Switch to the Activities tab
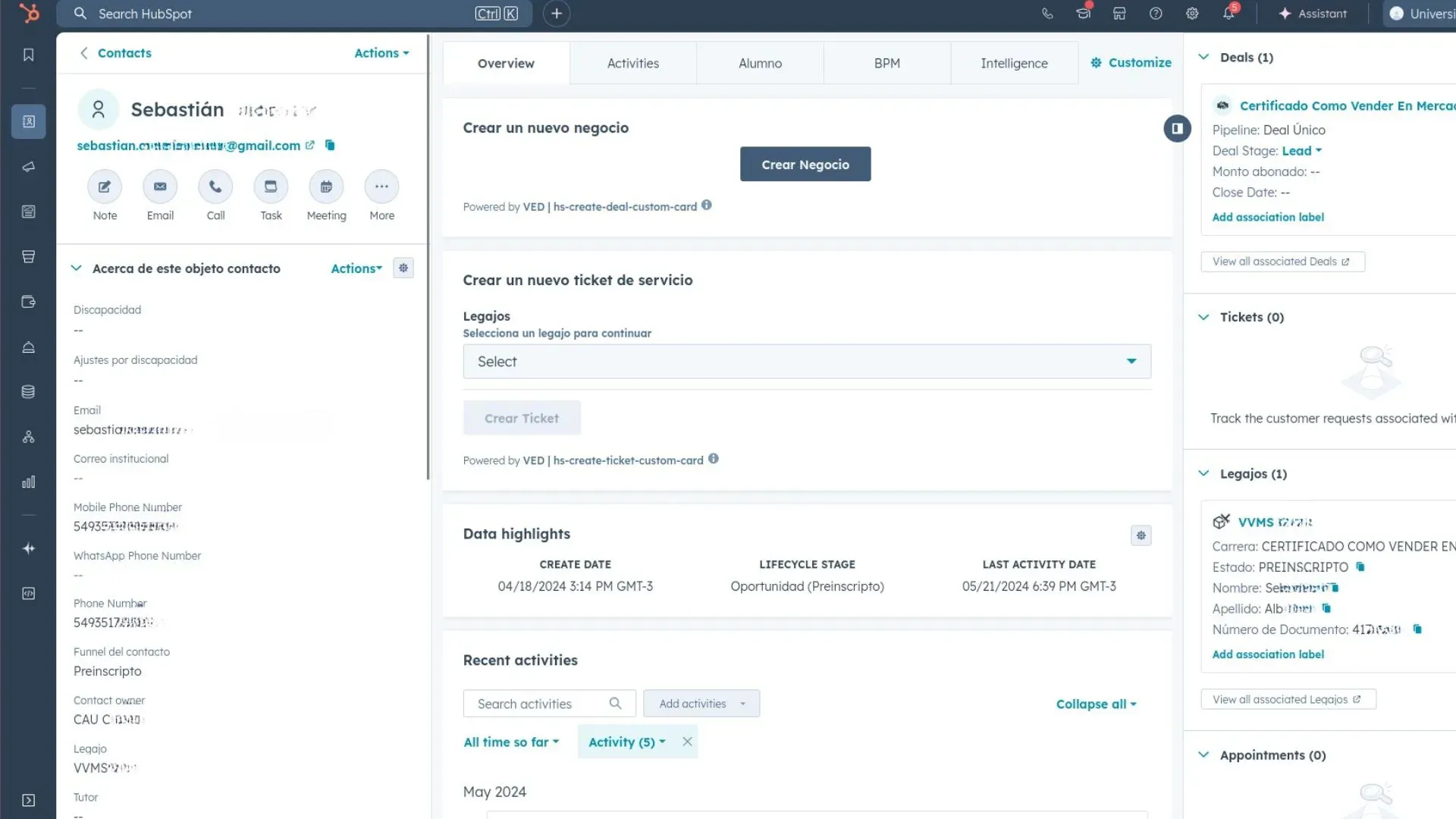This screenshot has width=1456, height=819. [632, 63]
